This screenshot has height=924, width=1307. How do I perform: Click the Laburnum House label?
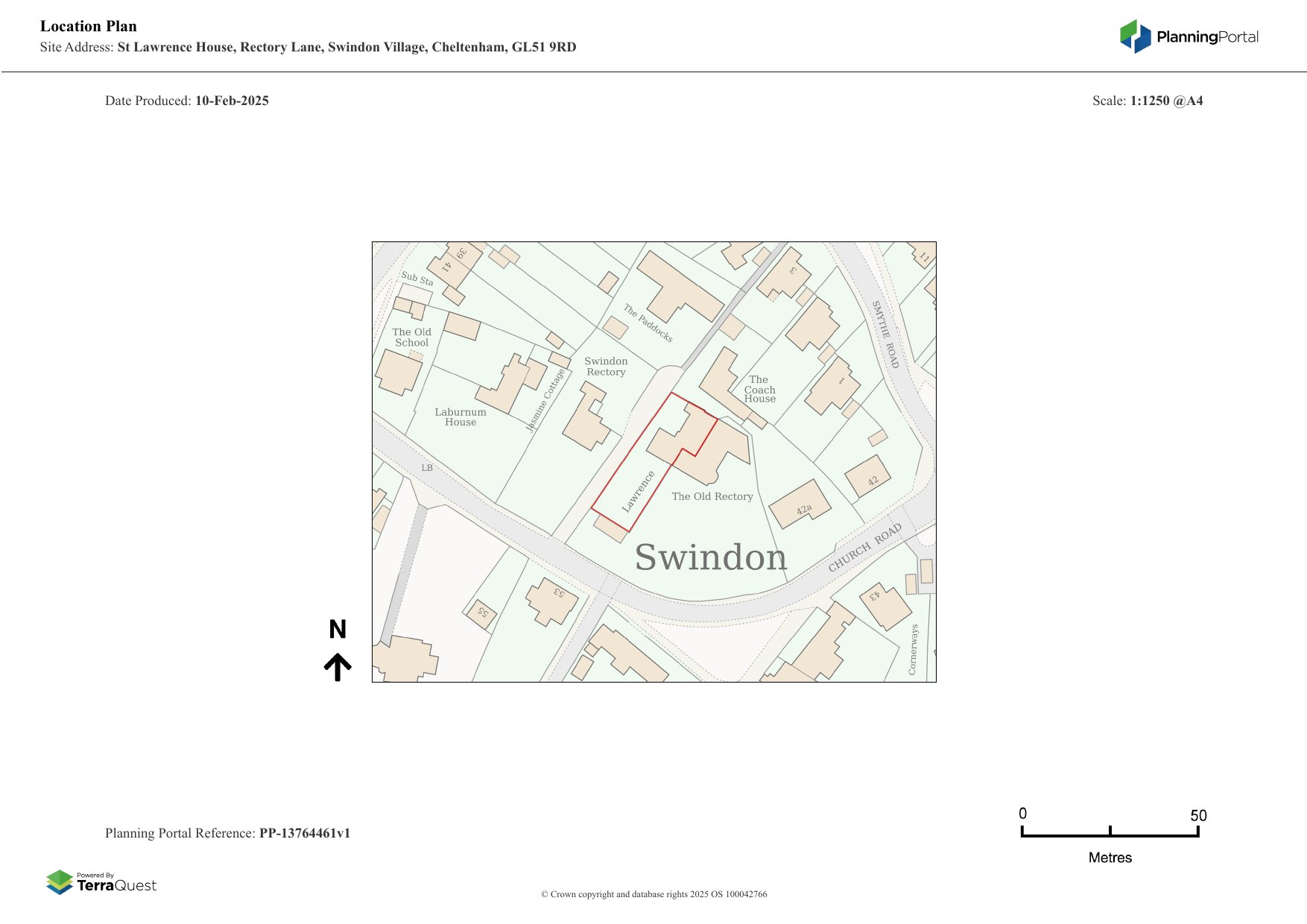(461, 417)
